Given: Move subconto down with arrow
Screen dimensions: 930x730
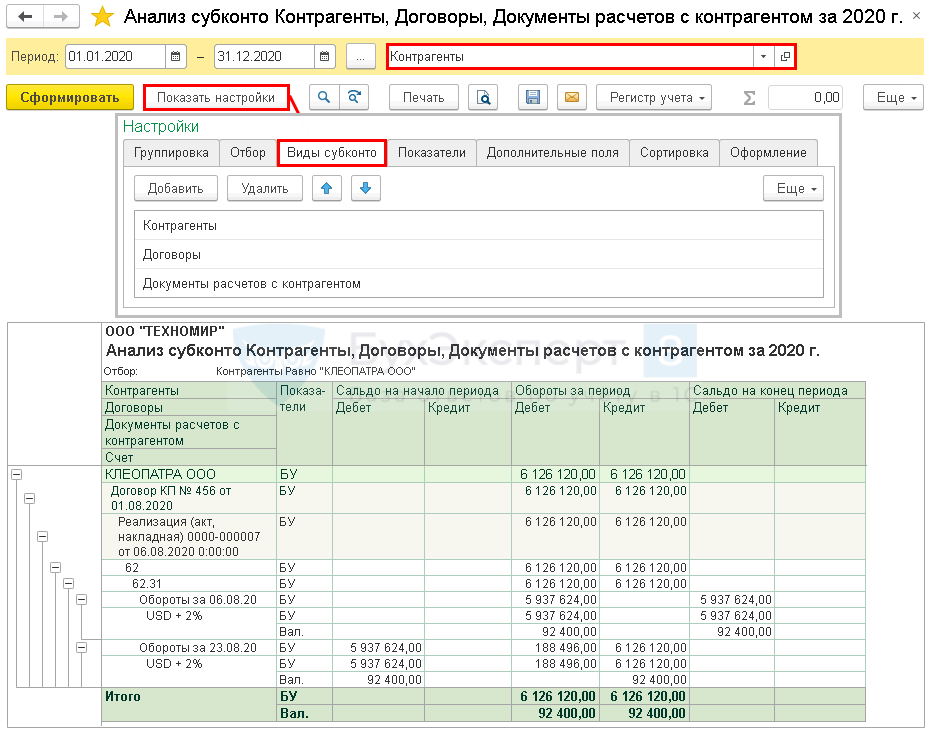Looking at the screenshot, I should click(x=365, y=188).
